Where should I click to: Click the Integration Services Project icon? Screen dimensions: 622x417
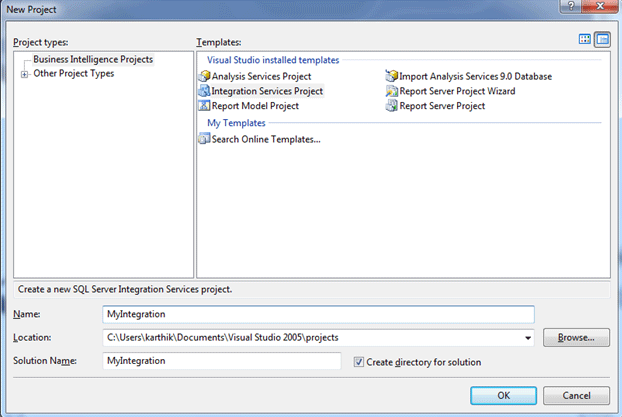point(204,91)
